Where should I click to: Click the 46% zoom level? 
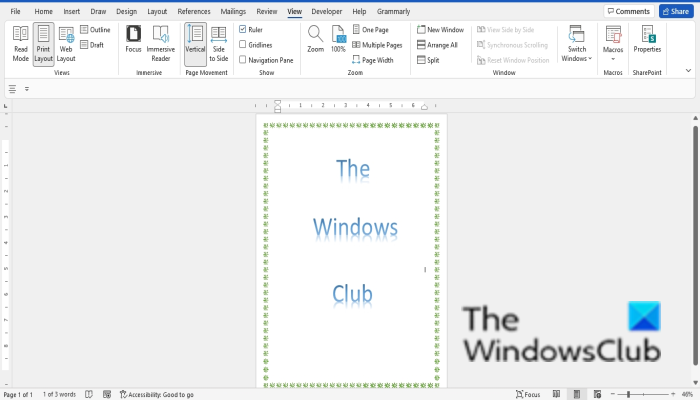tap(687, 394)
